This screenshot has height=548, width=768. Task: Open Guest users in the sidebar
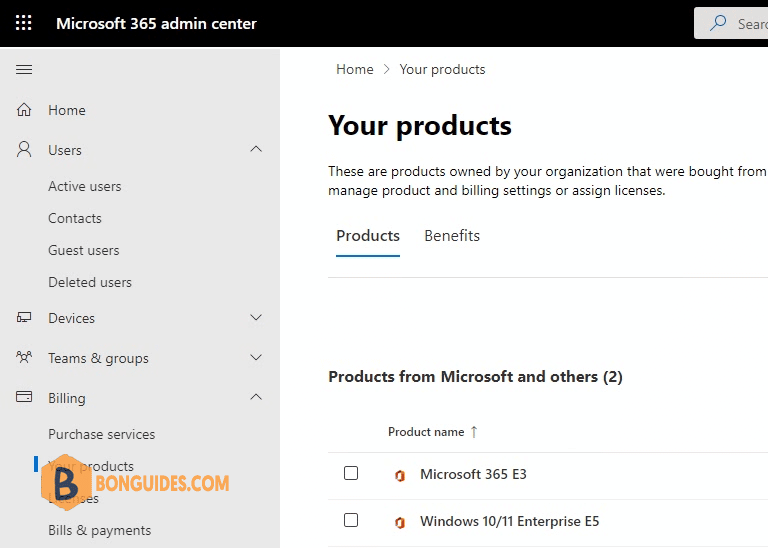84,250
